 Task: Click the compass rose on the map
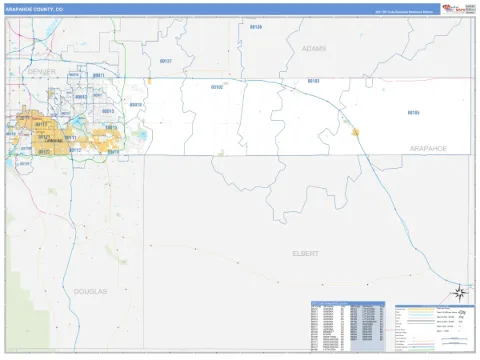(x=460, y=293)
